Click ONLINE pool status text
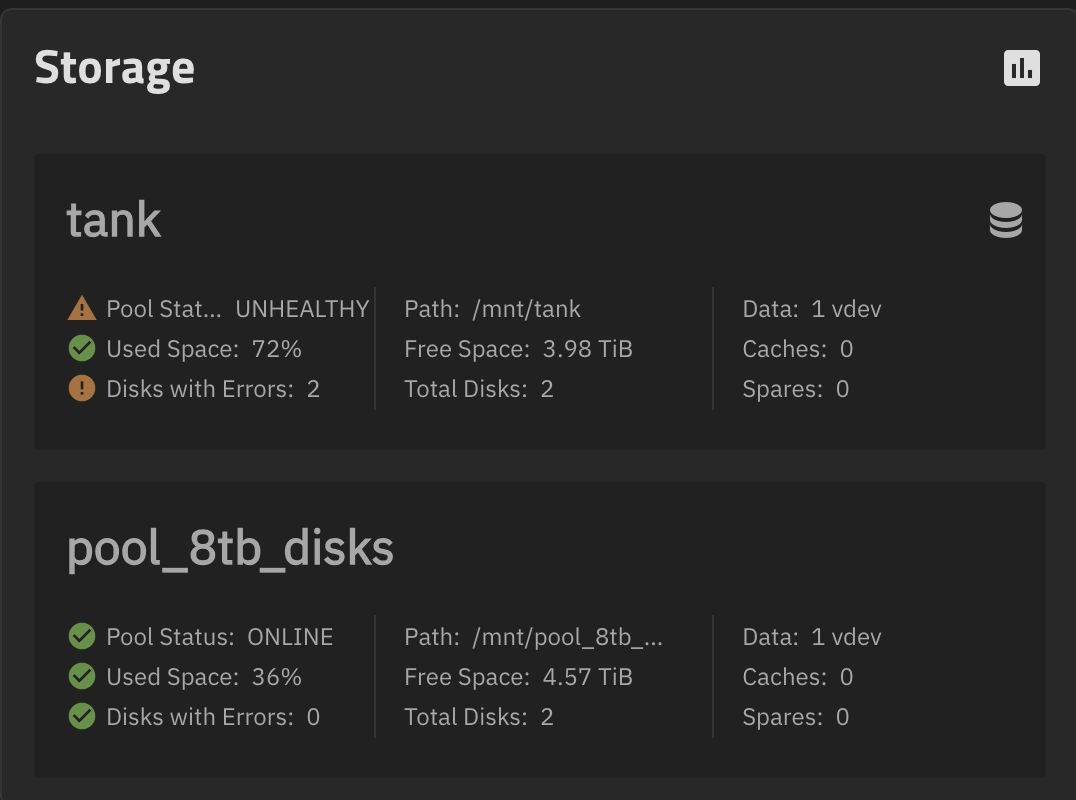The height and width of the screenshot is (800, 1076). click(290, 637)
